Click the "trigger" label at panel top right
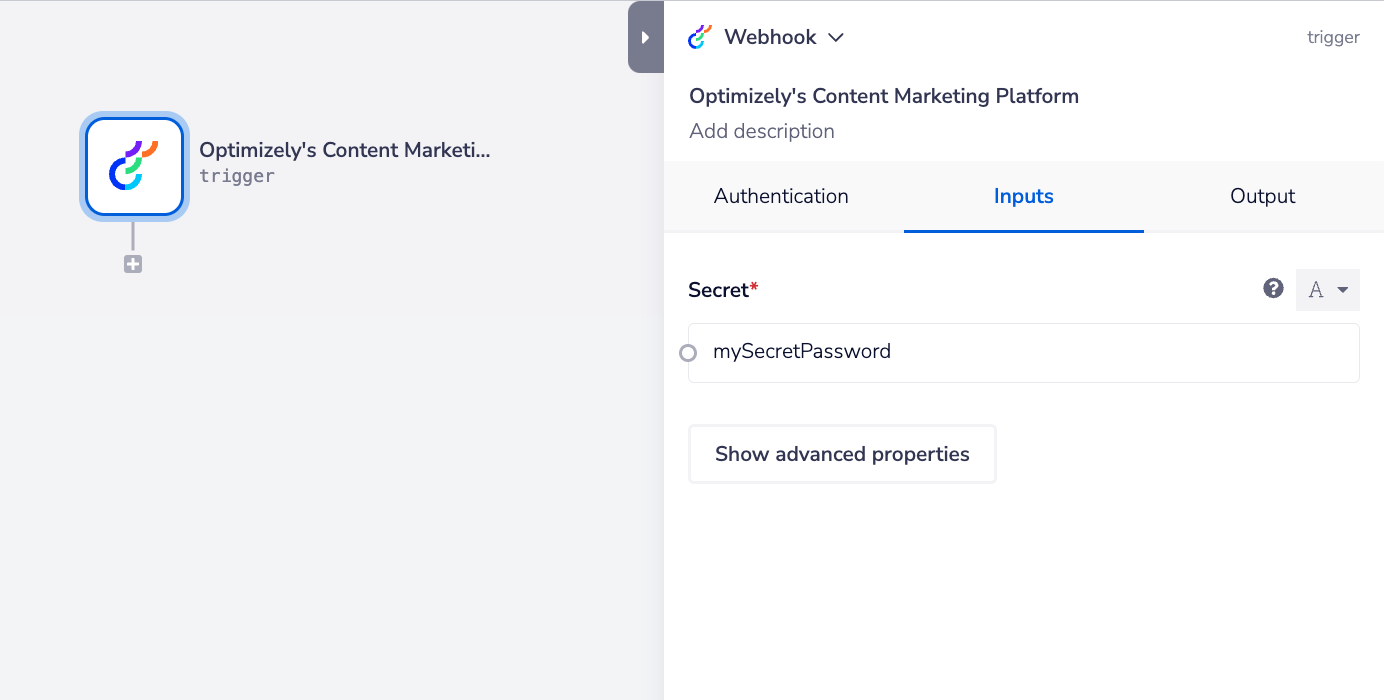1384x700 pixels. tap(1333, 37)
